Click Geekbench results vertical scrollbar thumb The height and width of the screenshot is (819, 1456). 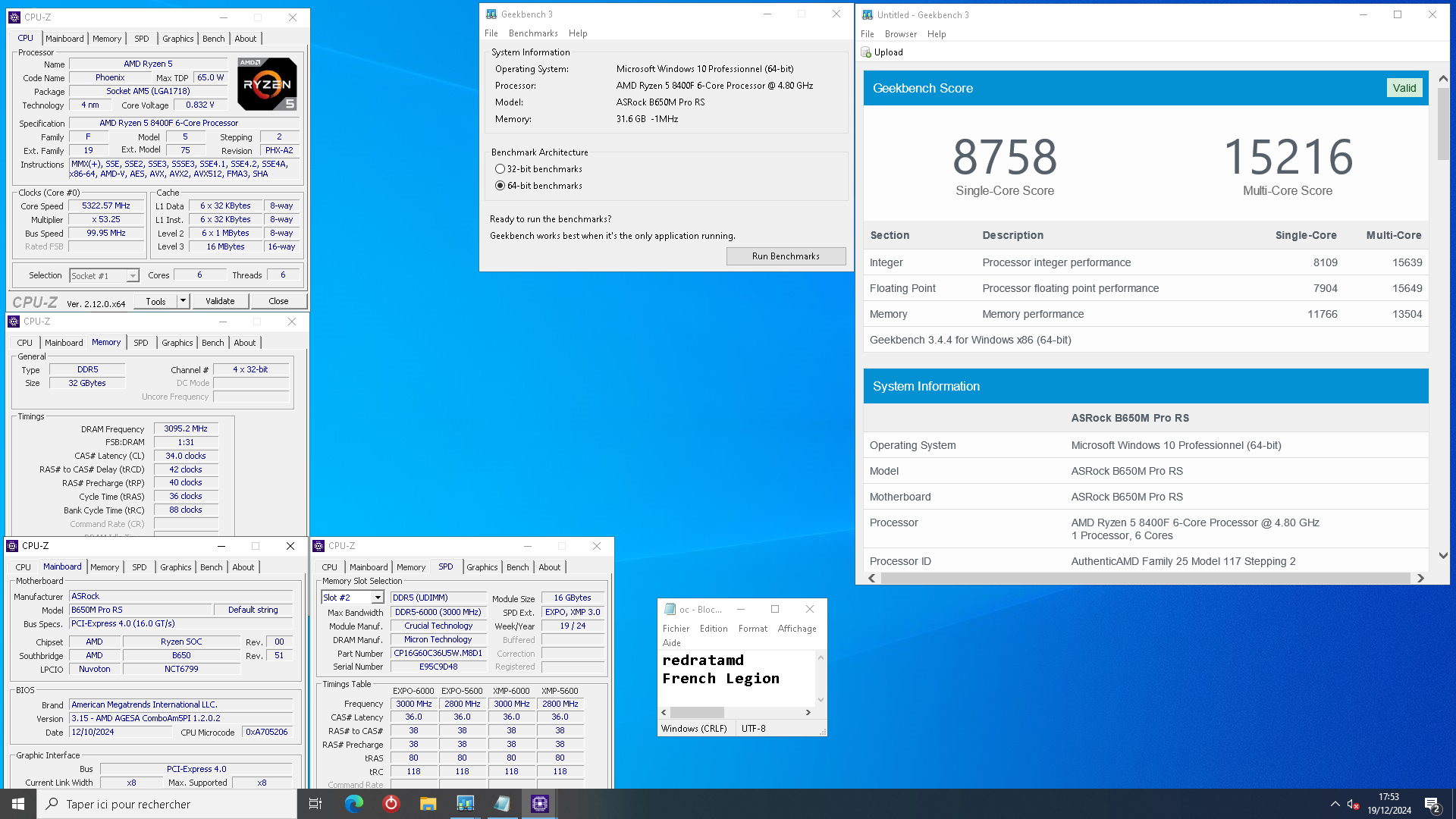pyautogui.click(x=1443, y=124)
